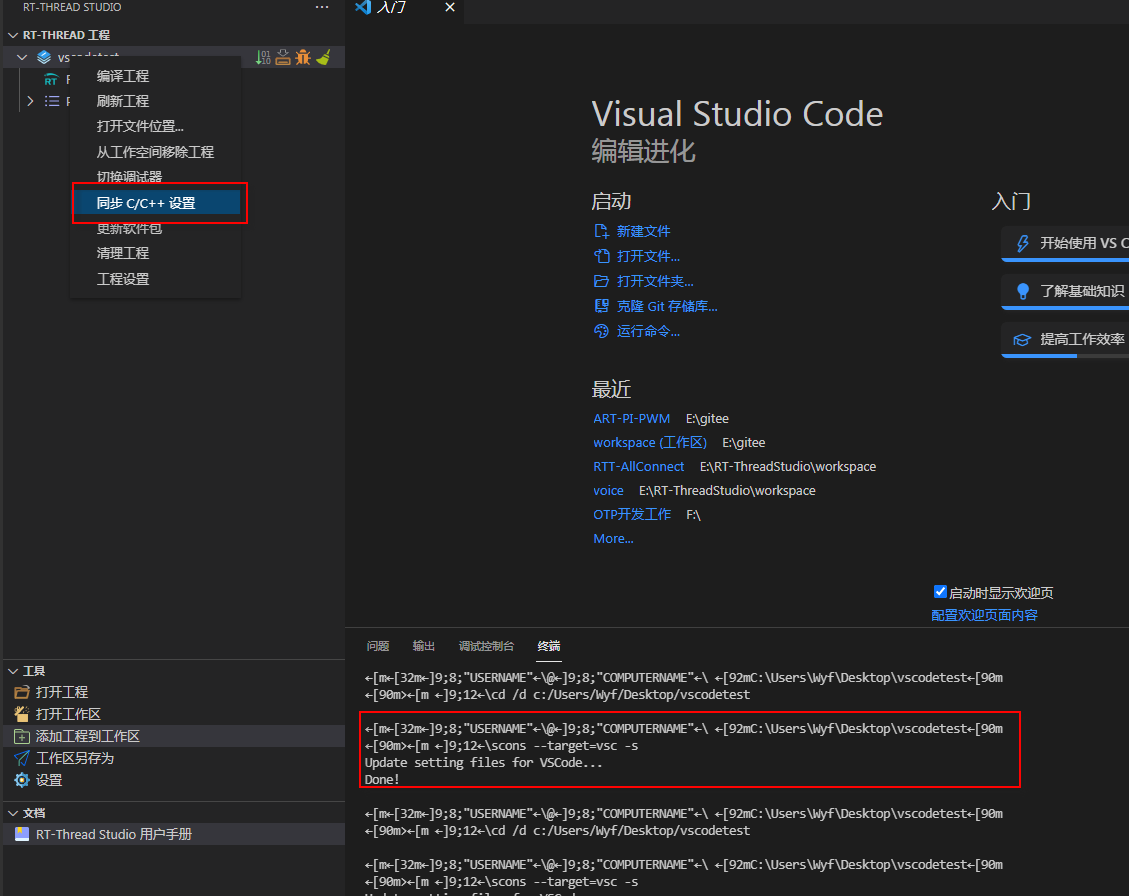1129x896 pixels.
Task: Click the build project icon (01/10 arrow)
Action: [x=263, y=57]
